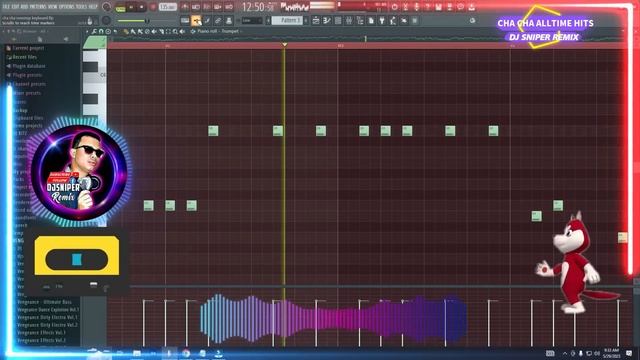Open the Mixer icon
Viewport: 640px width, 360px height.
pyautogui.click(x=349, y=20)
